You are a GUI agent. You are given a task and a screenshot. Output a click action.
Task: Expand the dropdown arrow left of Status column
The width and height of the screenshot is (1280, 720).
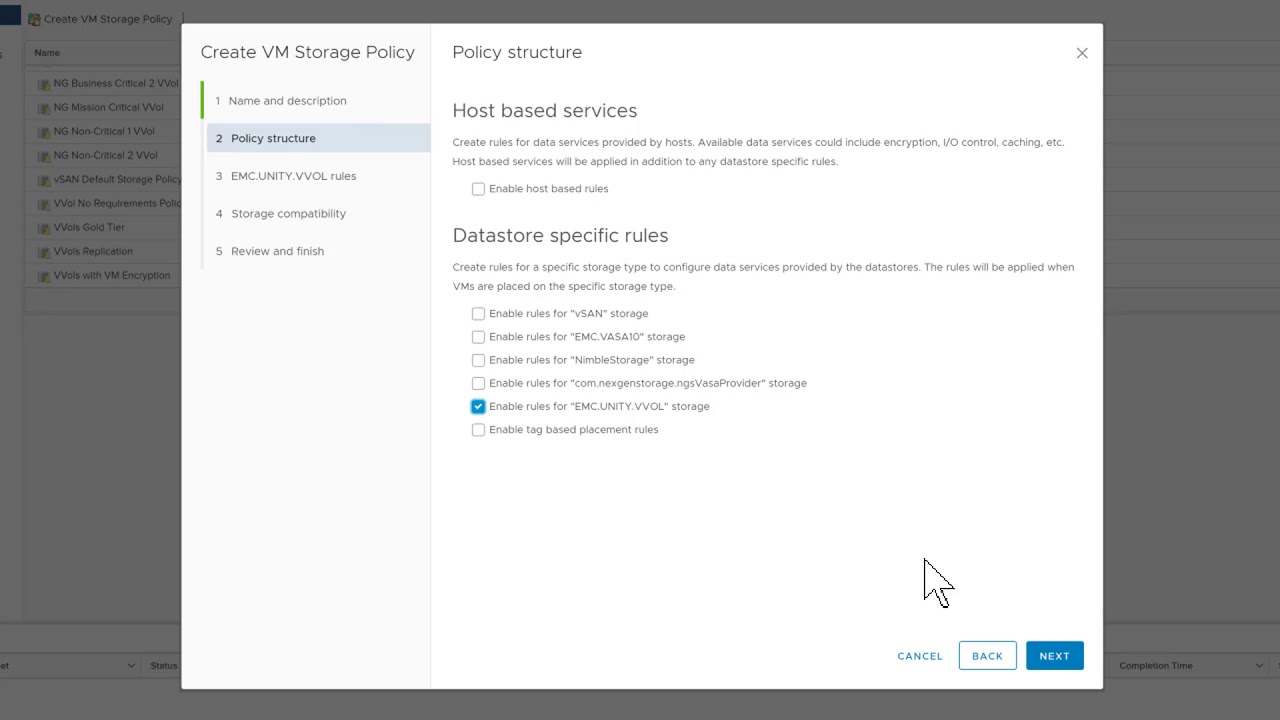131,666
